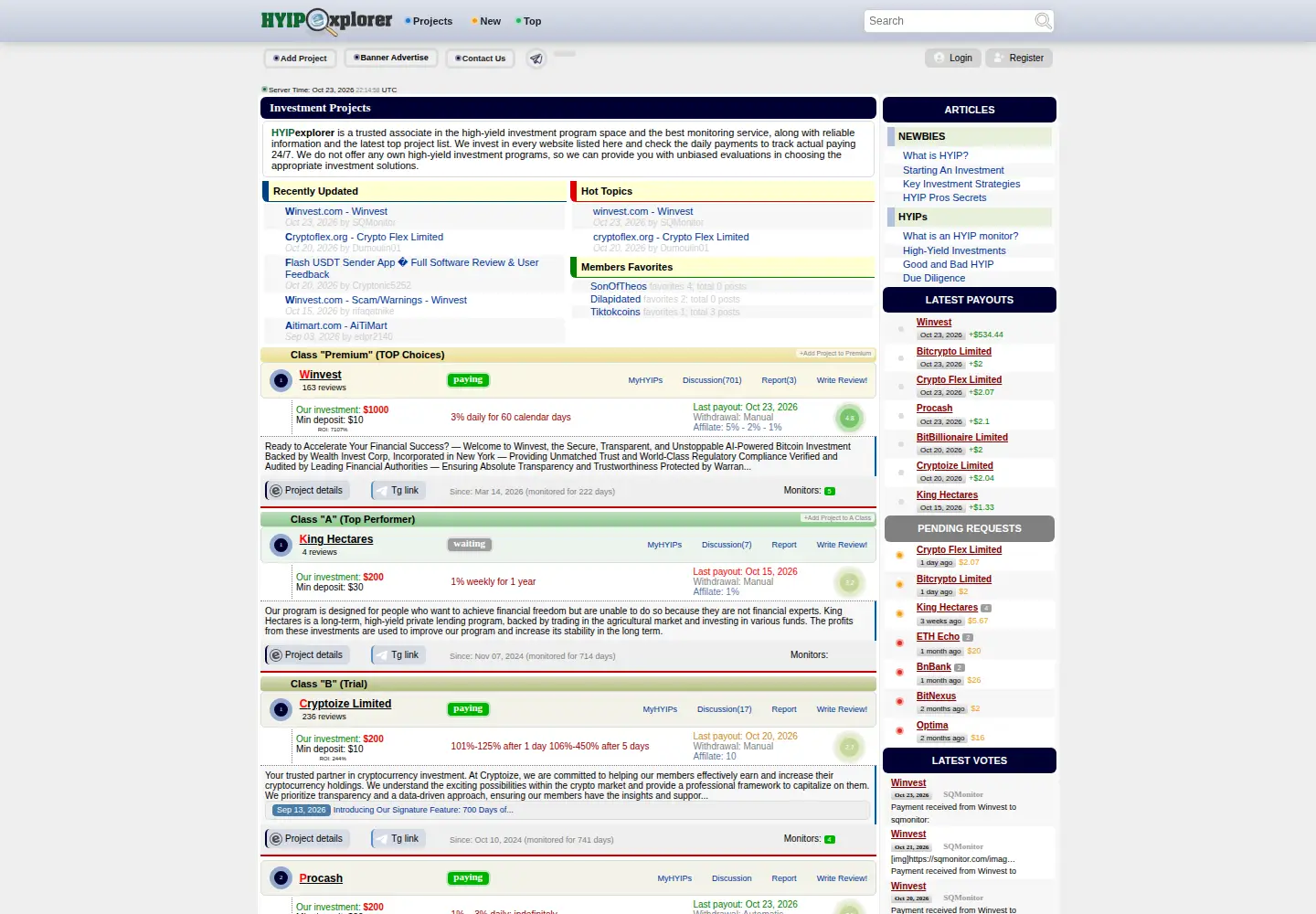The width and height of the screenshot is (1316, 914).
Task: Click the Cryptoize Limited rank badge icon
Action: [281, 709]
